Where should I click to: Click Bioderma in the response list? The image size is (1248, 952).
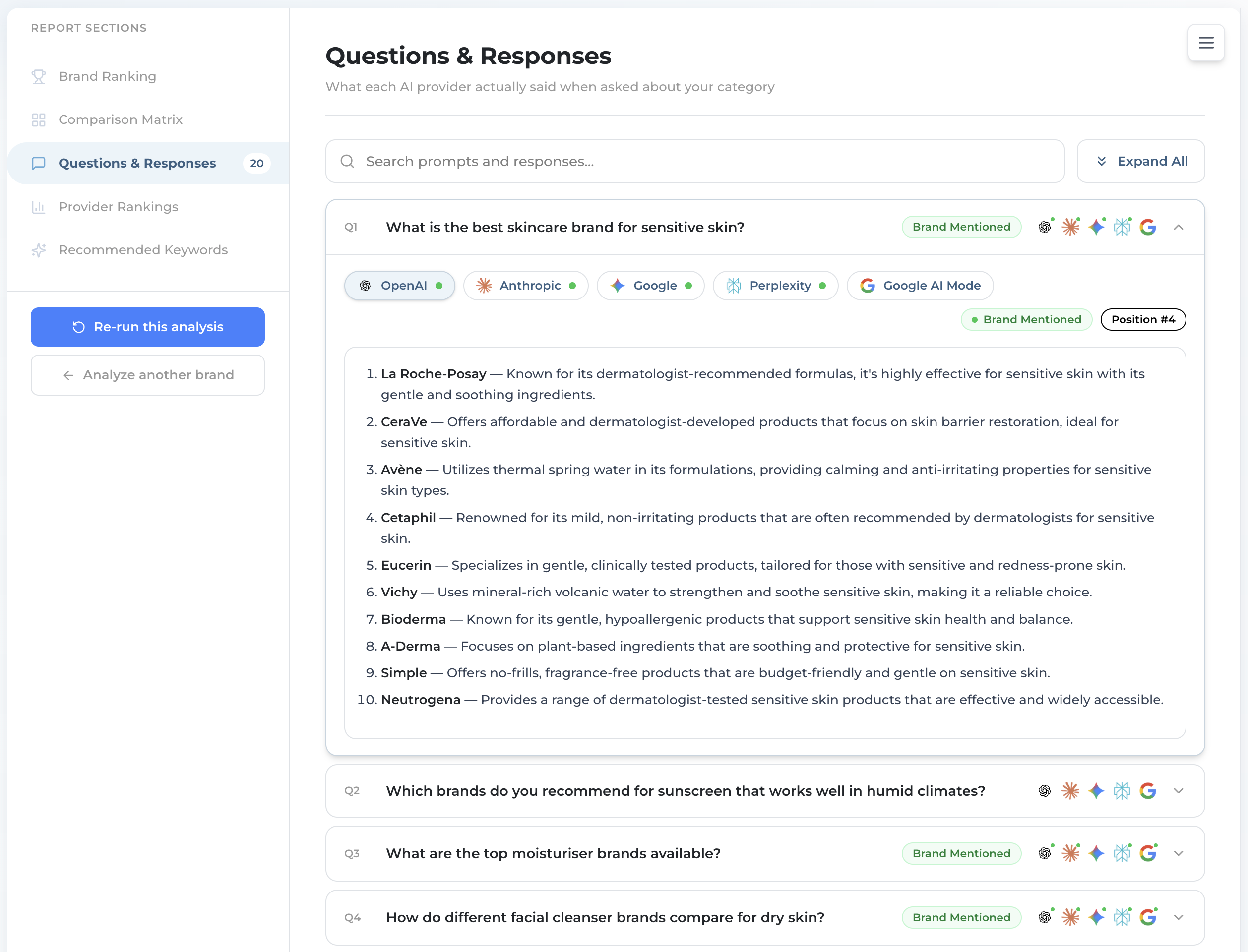pos(413,619)
